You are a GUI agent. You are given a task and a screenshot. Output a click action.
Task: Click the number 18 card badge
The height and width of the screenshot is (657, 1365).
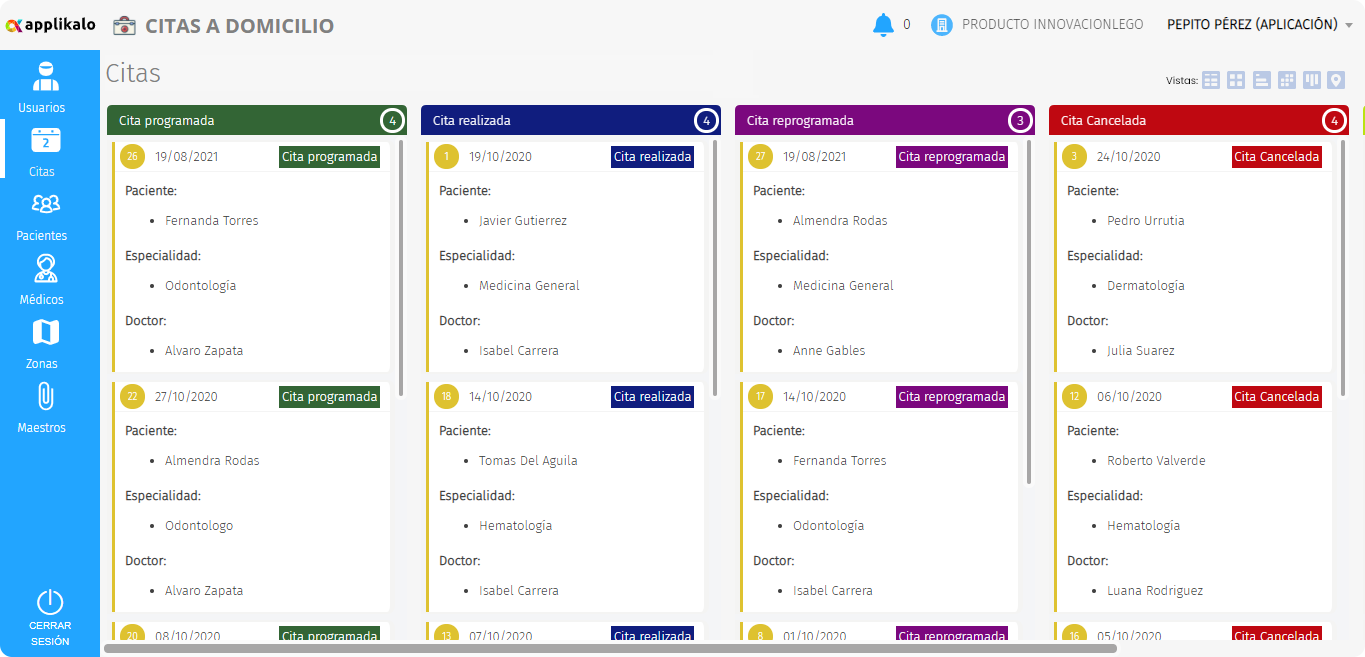446,397
